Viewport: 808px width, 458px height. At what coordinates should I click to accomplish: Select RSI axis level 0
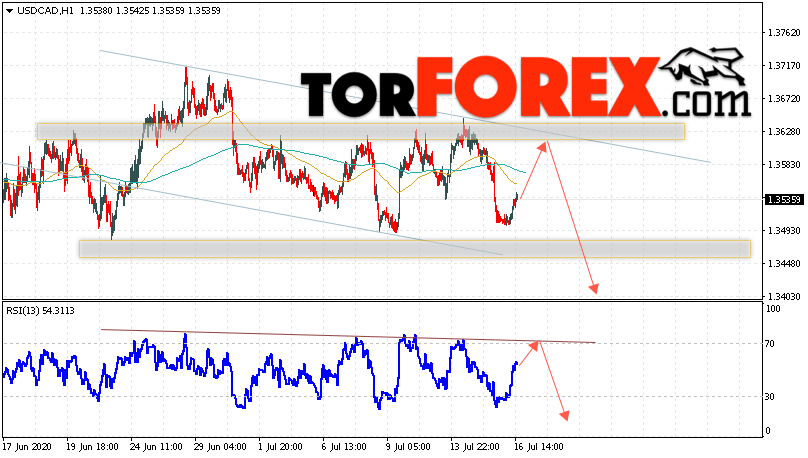(768, 431)
